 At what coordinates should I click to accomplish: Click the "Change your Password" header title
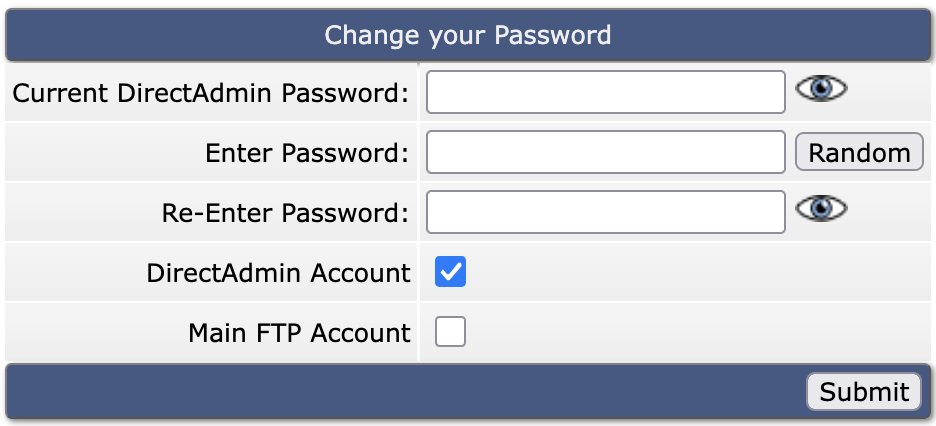click(x=467, y=36)
